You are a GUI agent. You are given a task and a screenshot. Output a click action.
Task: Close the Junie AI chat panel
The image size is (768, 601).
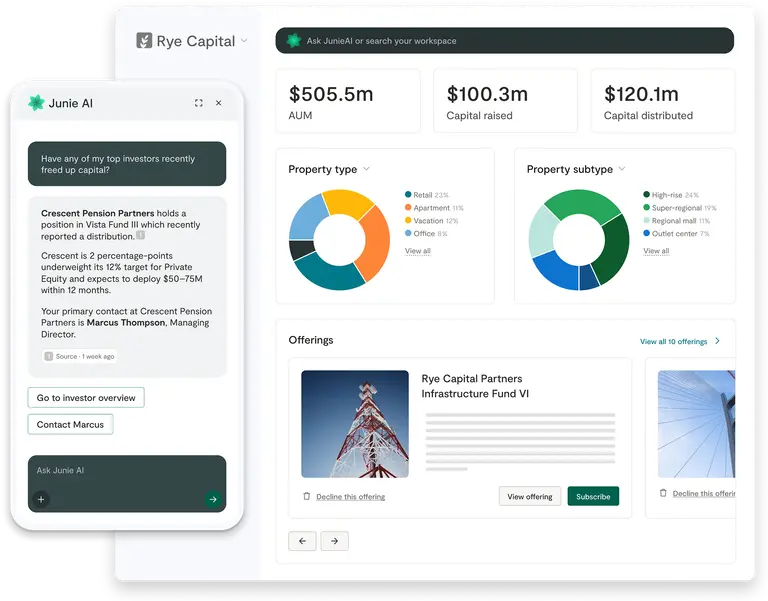218,103
